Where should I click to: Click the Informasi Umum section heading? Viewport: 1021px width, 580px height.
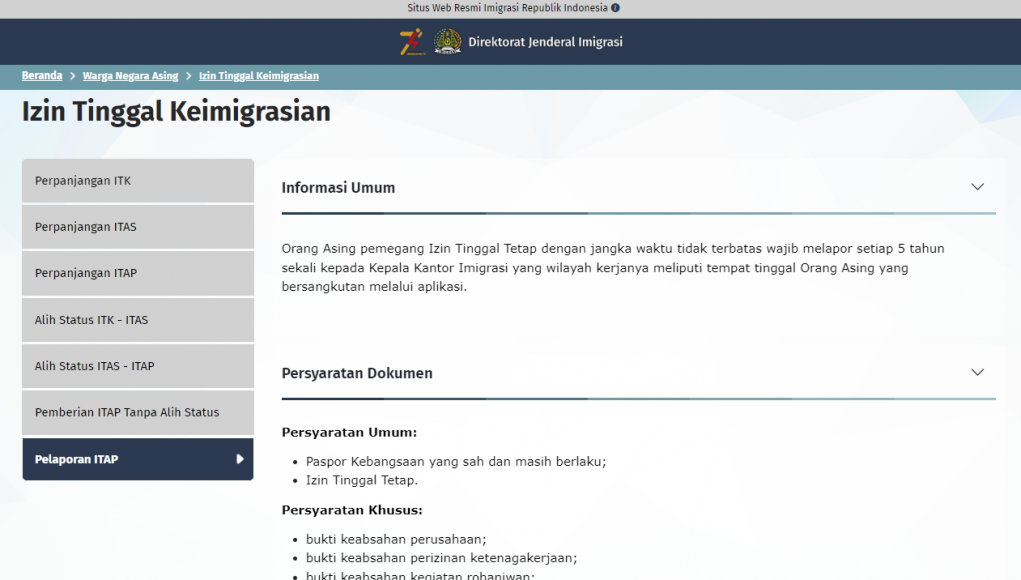point(338,188)
